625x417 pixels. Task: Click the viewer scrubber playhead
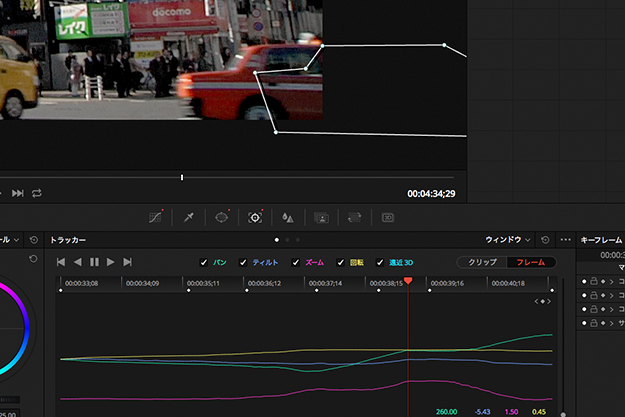coord(182,178)
